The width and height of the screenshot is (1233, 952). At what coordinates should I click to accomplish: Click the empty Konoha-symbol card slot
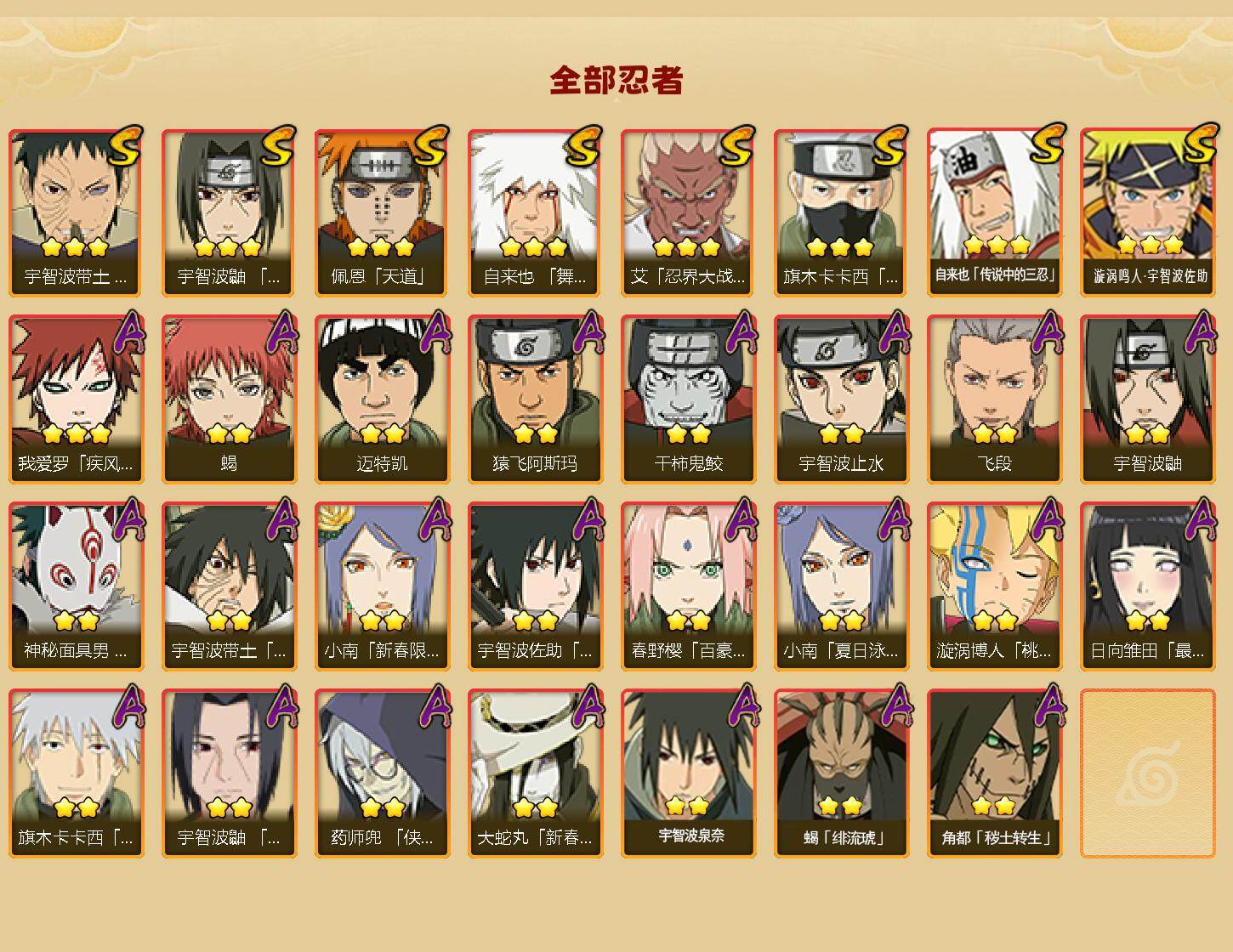click(x=1147, y=773)
